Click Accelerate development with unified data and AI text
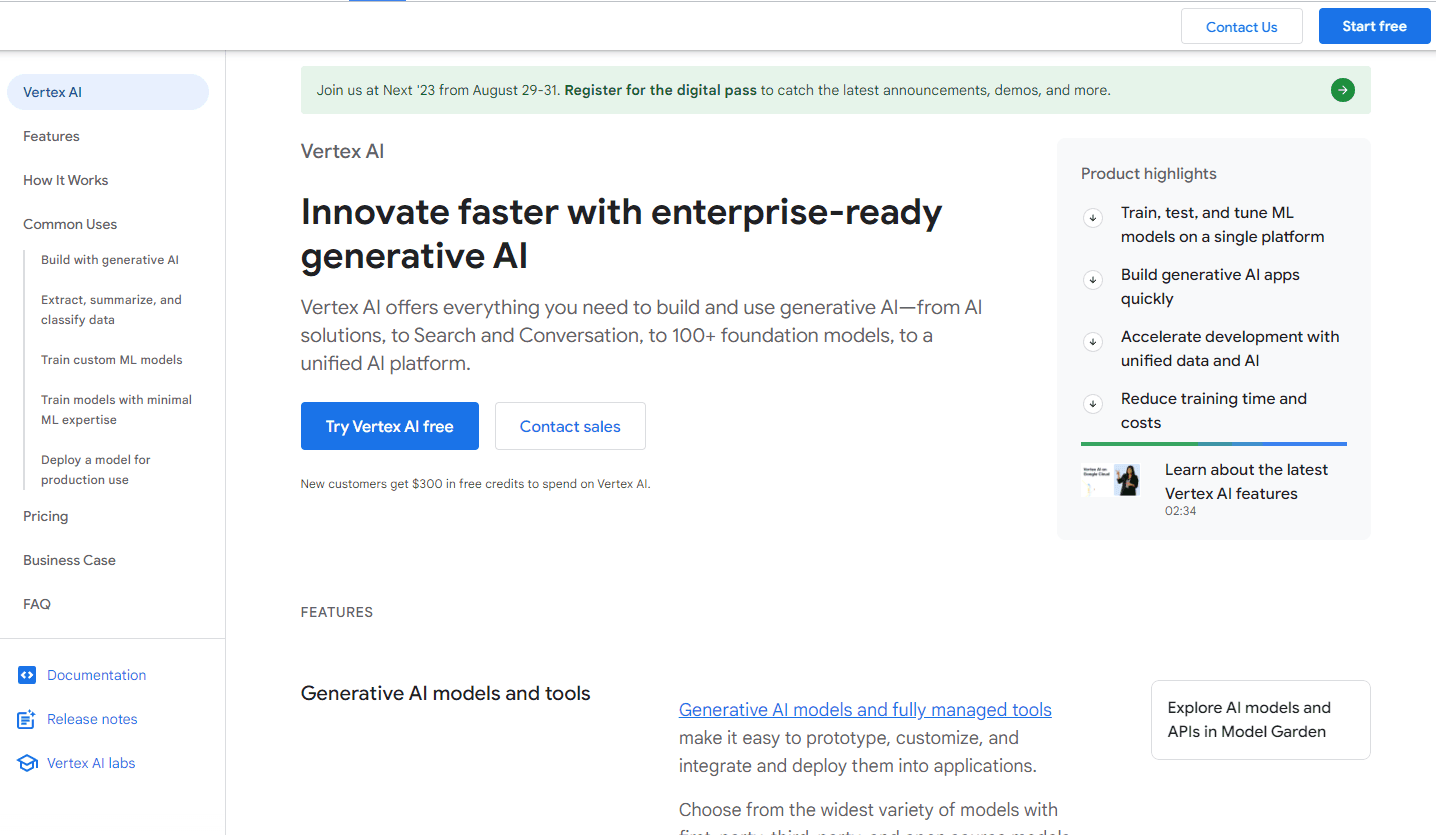The width and height of the screenshot is (1436, 835). (x=1230, y=349)
